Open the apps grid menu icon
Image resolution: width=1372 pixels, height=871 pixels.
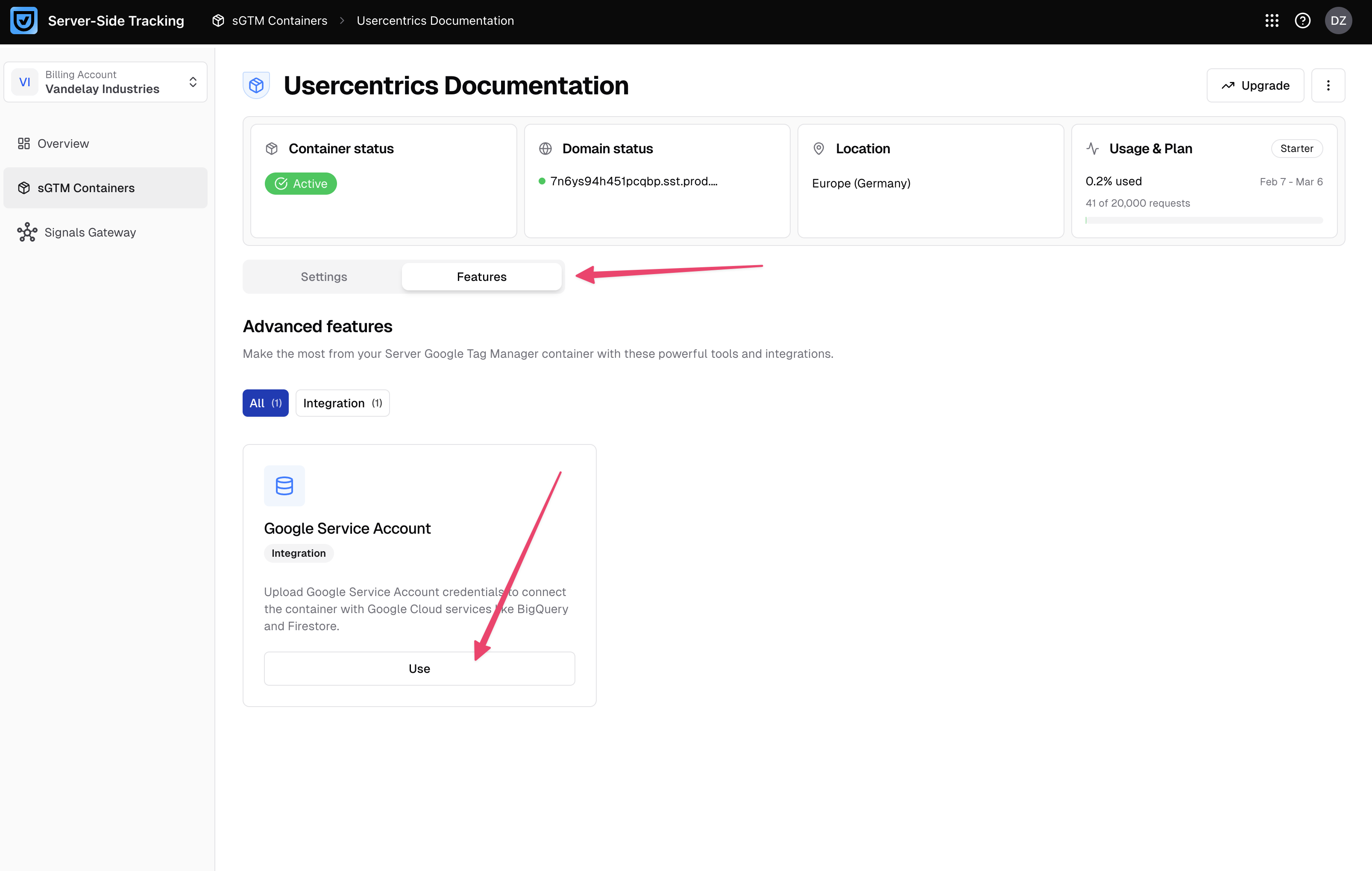(x=1272, y=21)
